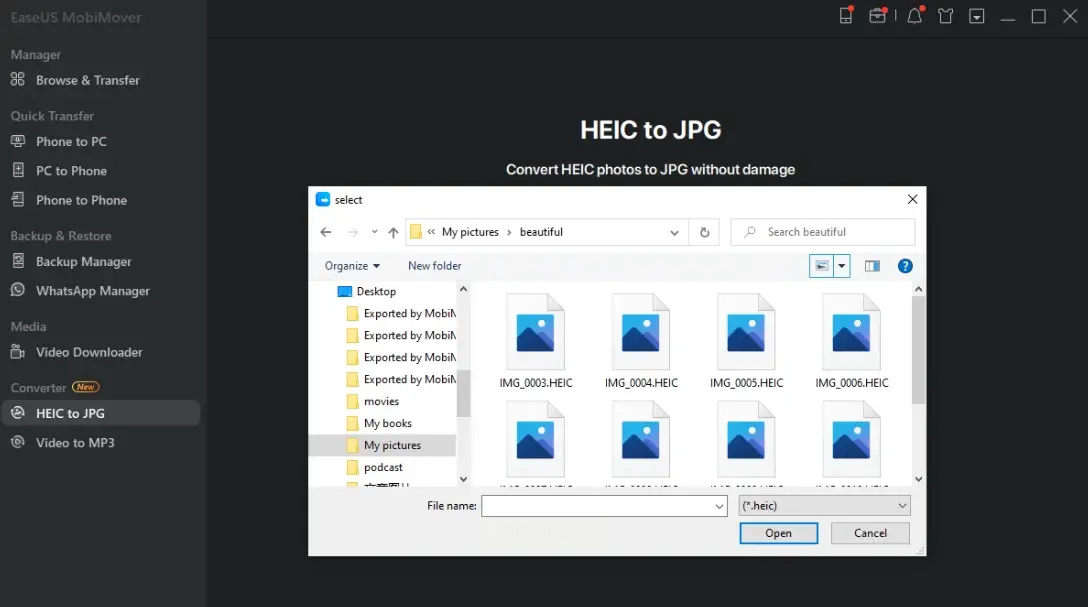Open the file dialog help icon
Screen dimensions: 1088x607
point(905,266)
